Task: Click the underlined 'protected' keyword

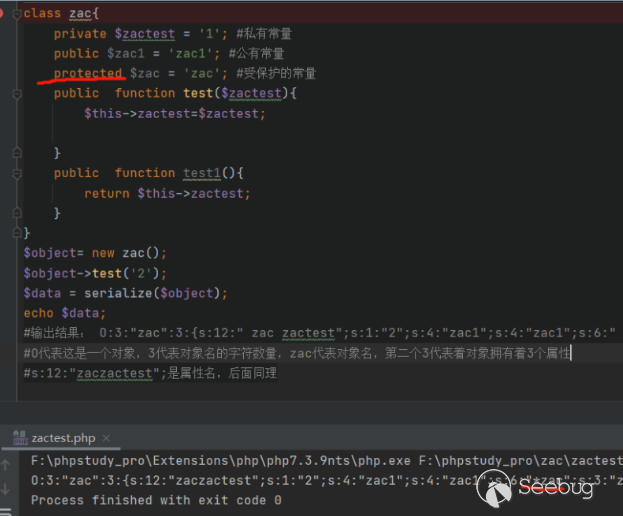Action: click(x=88, y=73)
